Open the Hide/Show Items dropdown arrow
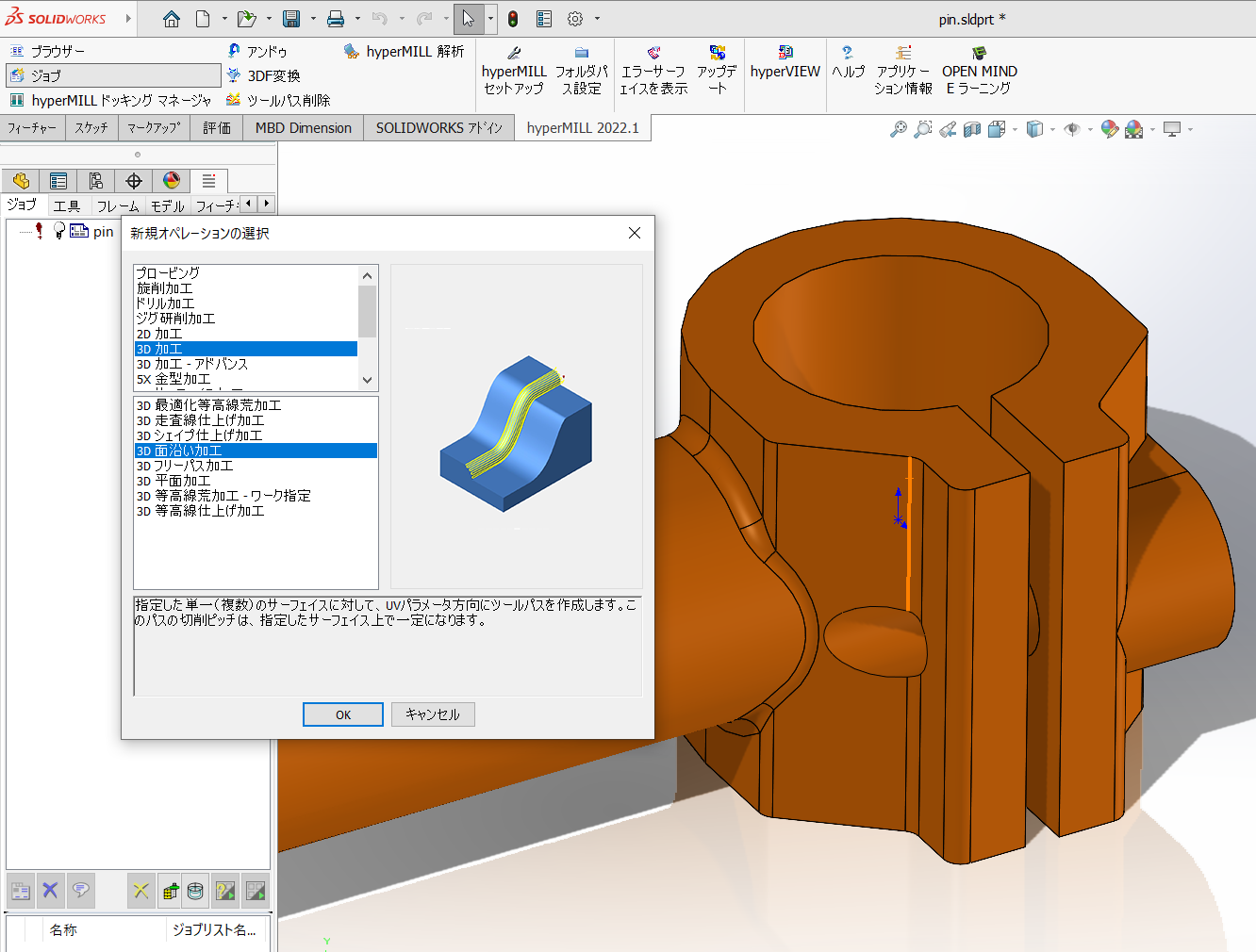Image resolution: width=1256 pixels, height=952 pixels. (1090, 129)
